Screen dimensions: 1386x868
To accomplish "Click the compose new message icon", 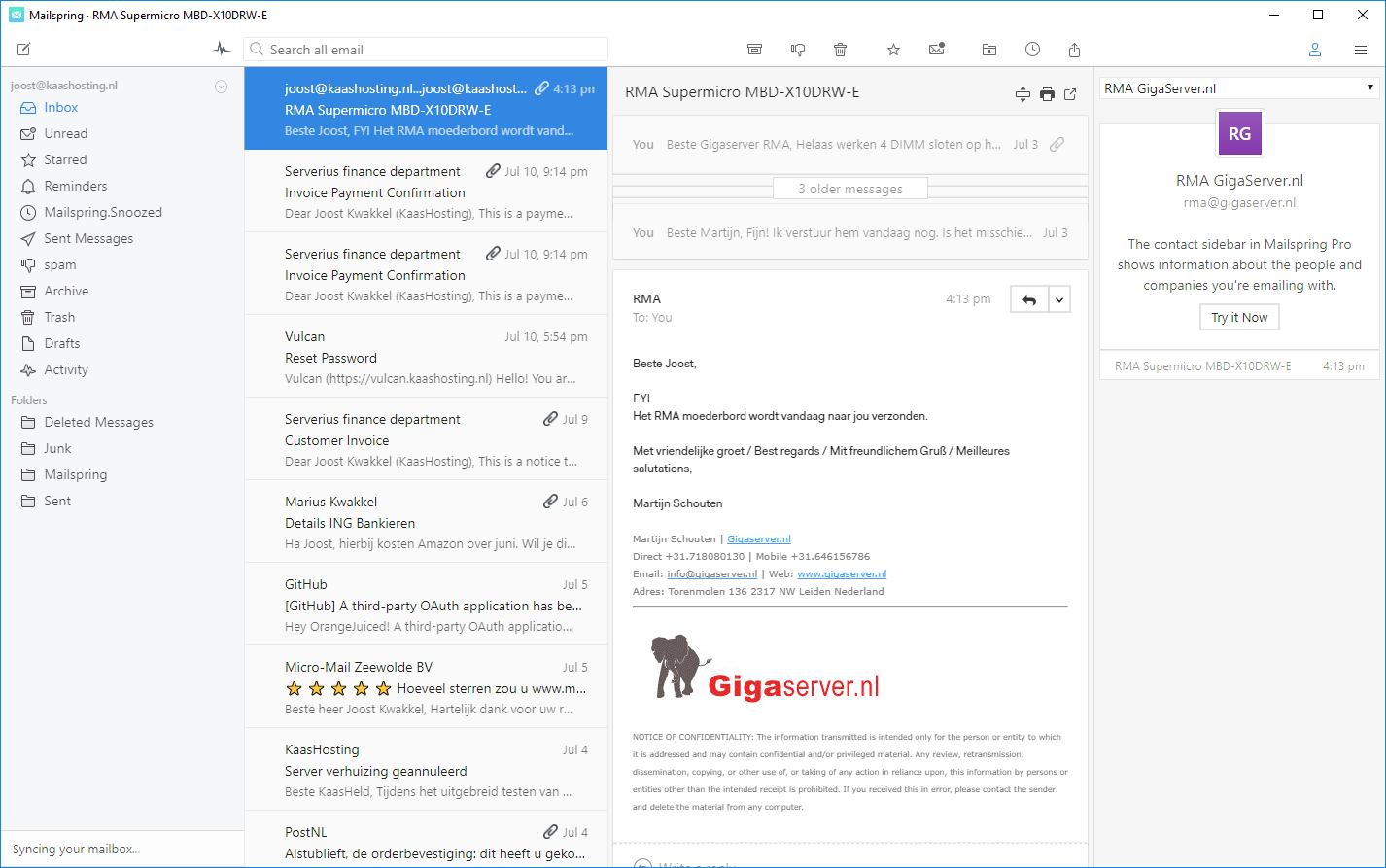I will (x=24, y=50).
